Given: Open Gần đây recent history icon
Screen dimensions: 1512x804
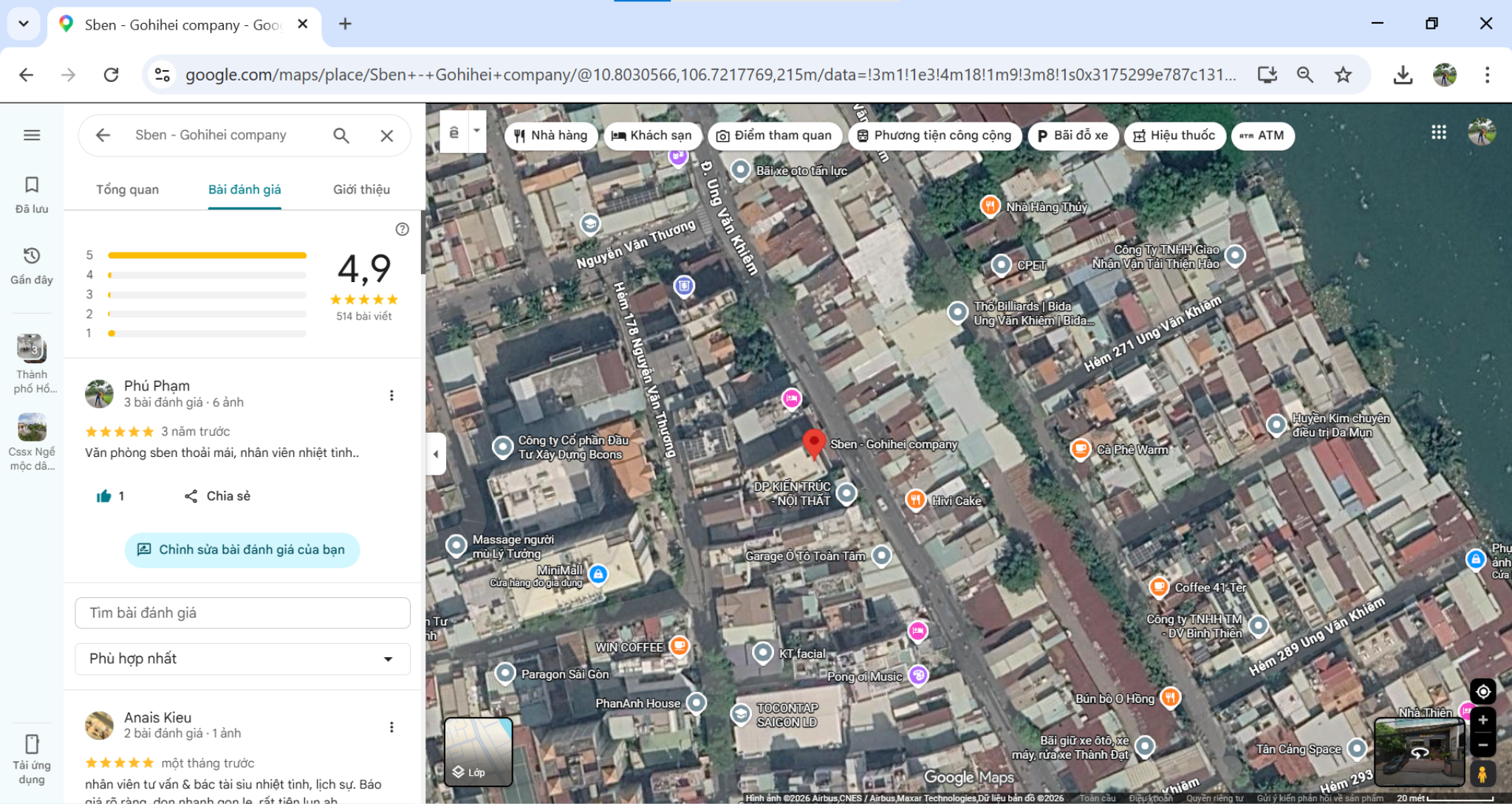Looking at the screenshot, I should (32, 256).
